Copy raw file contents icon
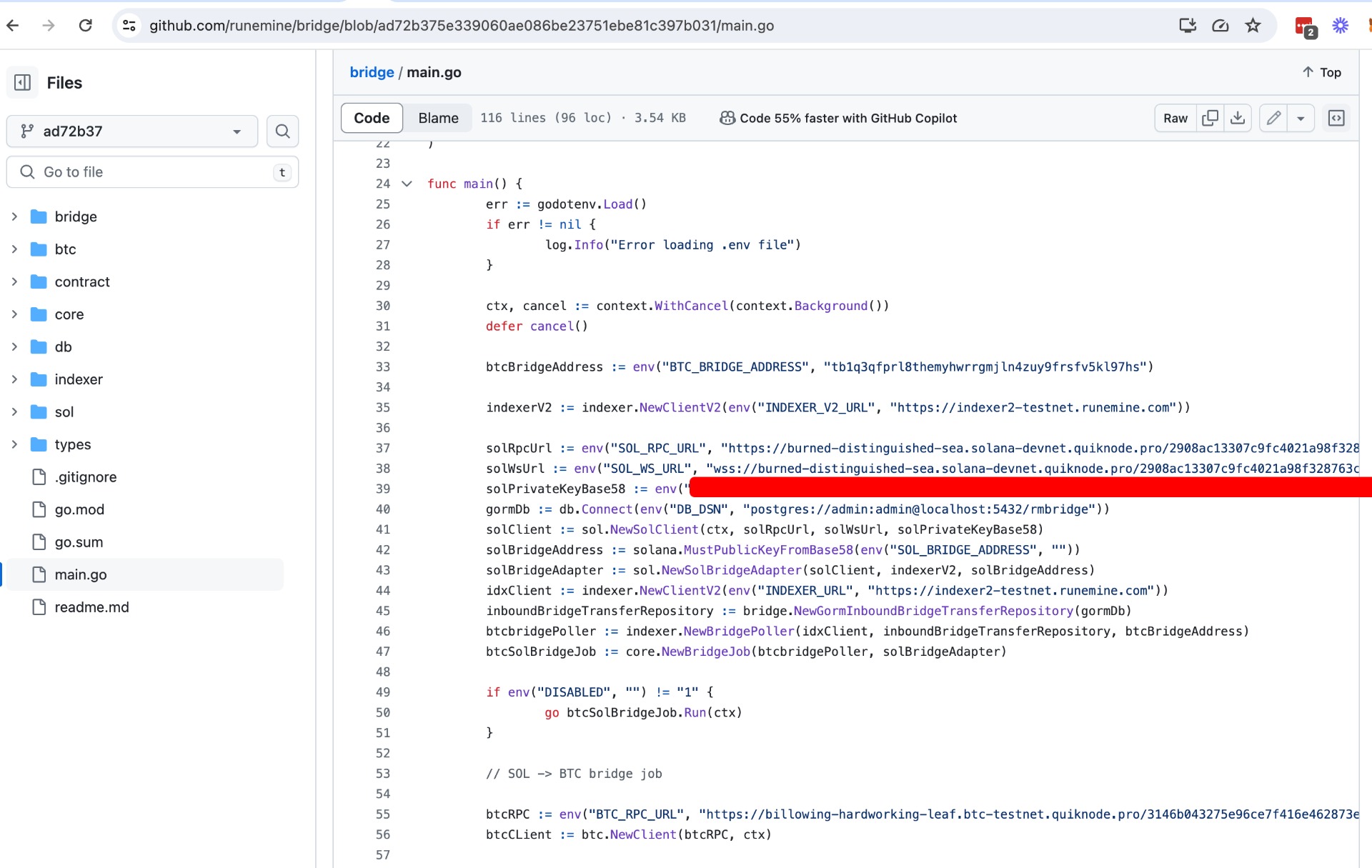Viewport: 1372px width, 868px height. click(1210, 118)
